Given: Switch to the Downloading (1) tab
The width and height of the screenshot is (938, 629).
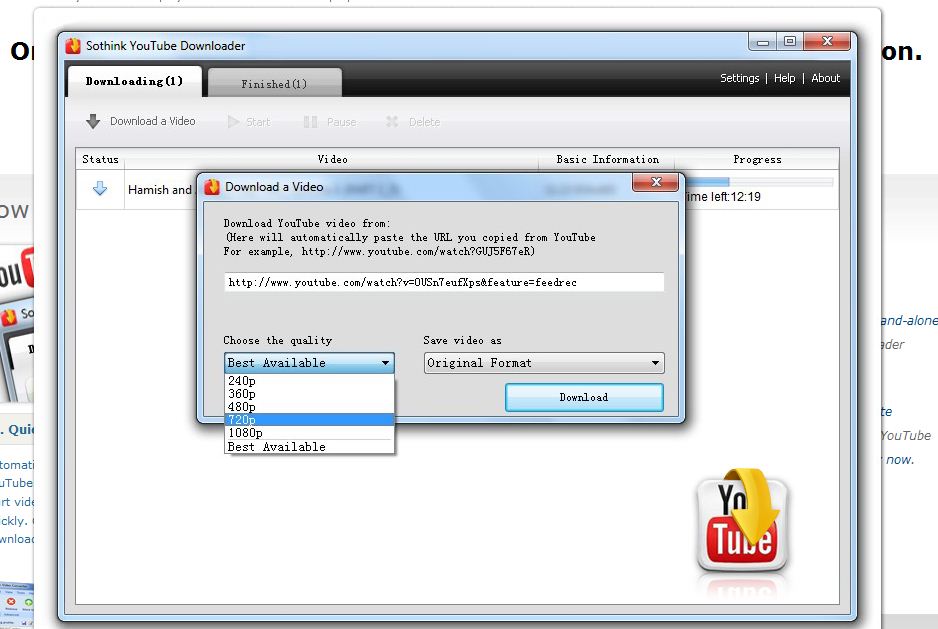Looking at the screenshot, I should click(x=135, y=81).
